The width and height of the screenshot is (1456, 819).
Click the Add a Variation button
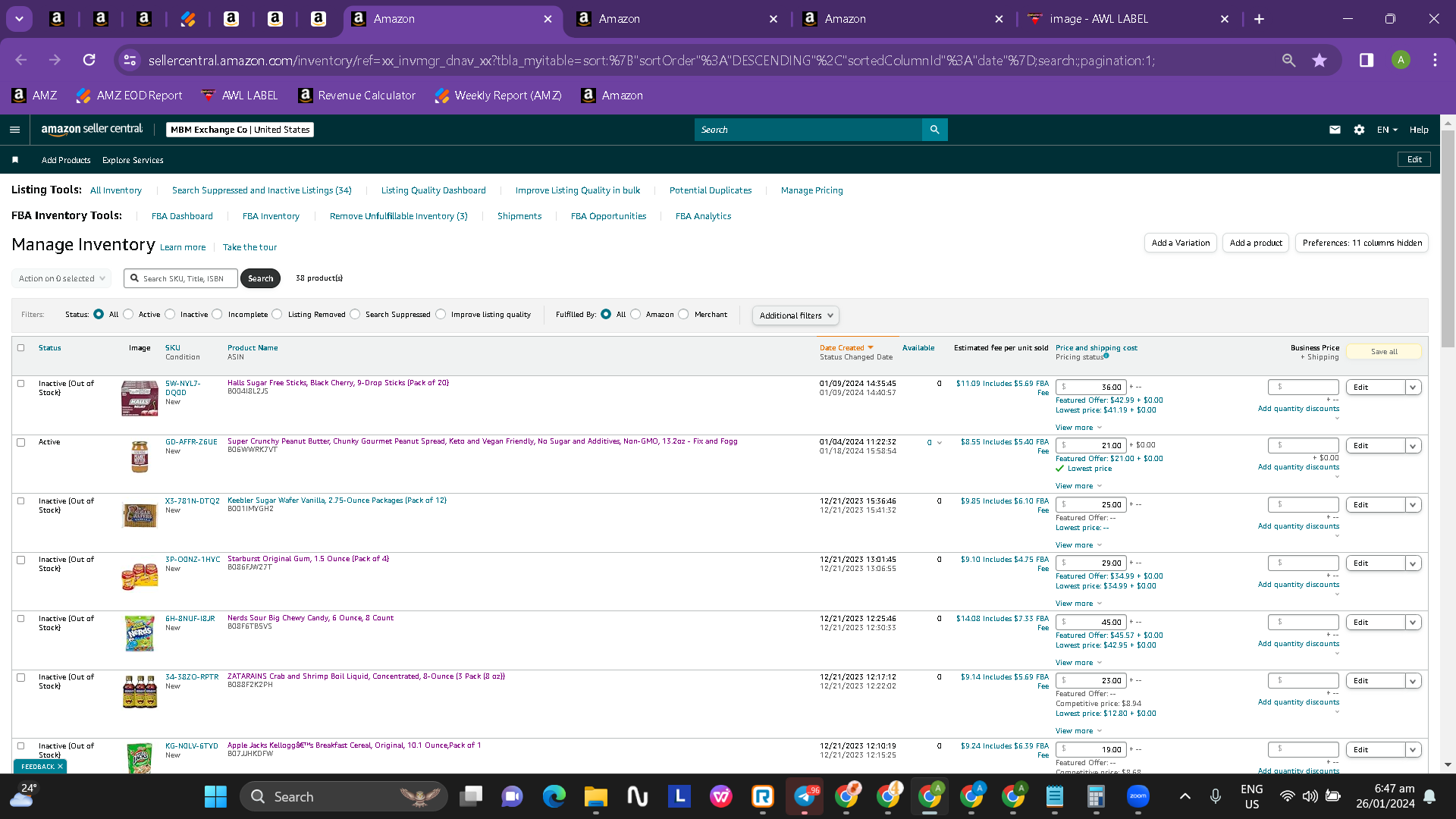pos(1181,243)
